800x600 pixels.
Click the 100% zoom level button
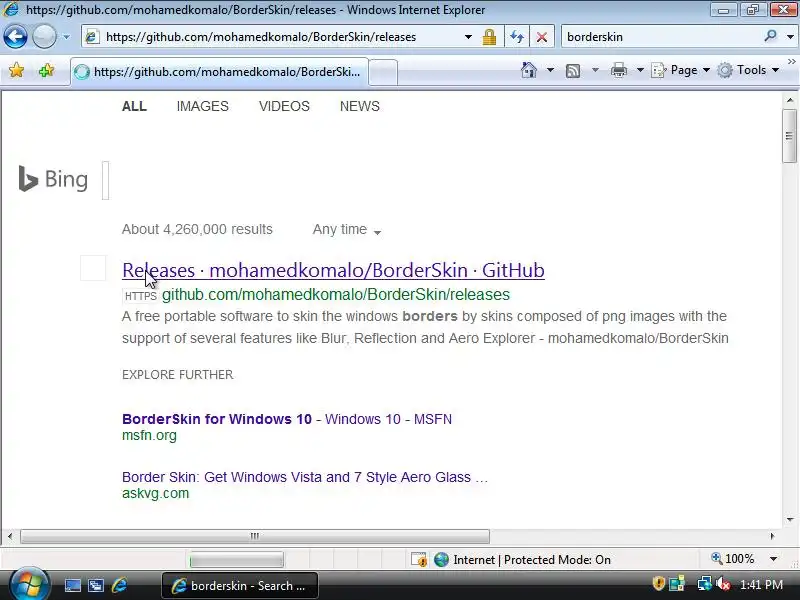[733, 559]
